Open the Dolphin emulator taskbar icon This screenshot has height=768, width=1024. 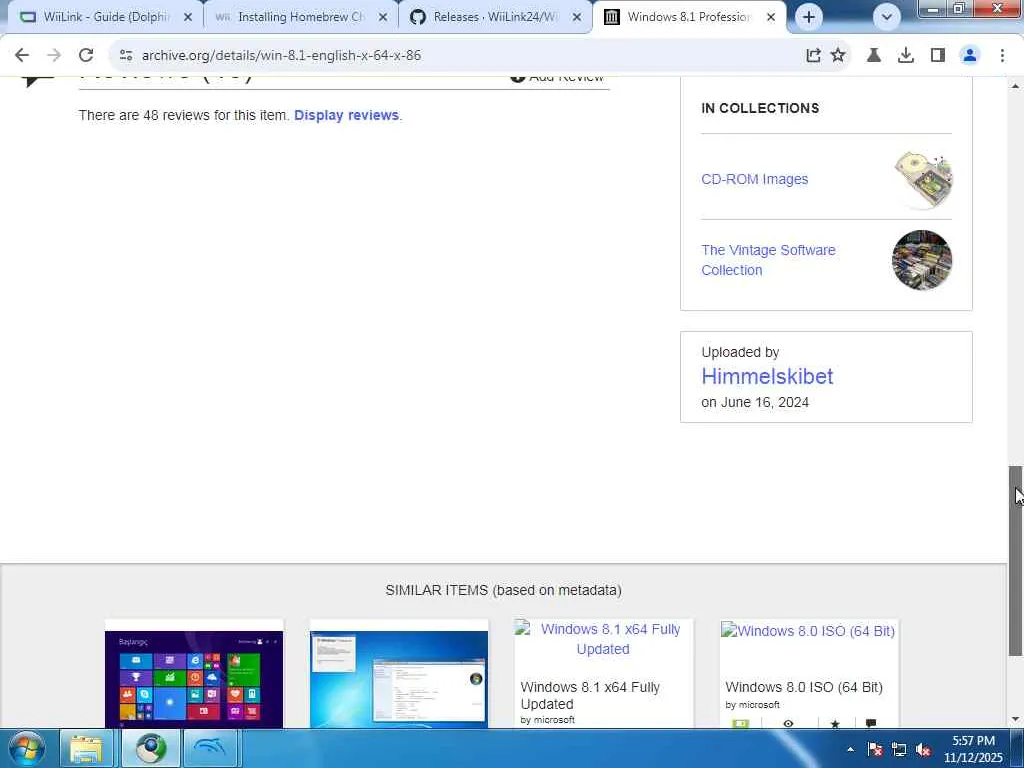tap(210, 749)
